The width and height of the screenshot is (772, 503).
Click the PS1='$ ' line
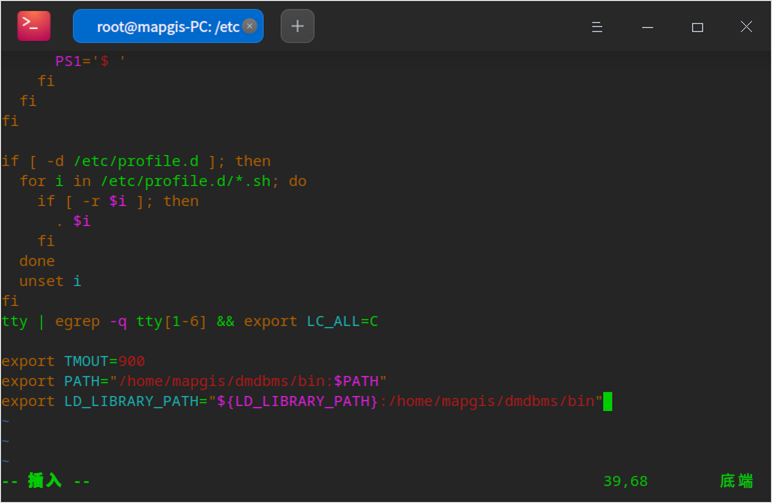coord(90,61)
